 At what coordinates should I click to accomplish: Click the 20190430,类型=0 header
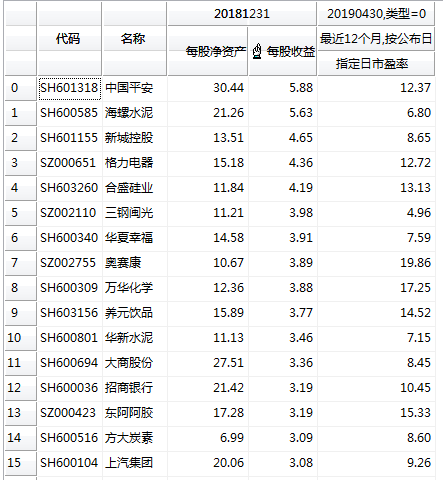[376, 14]
